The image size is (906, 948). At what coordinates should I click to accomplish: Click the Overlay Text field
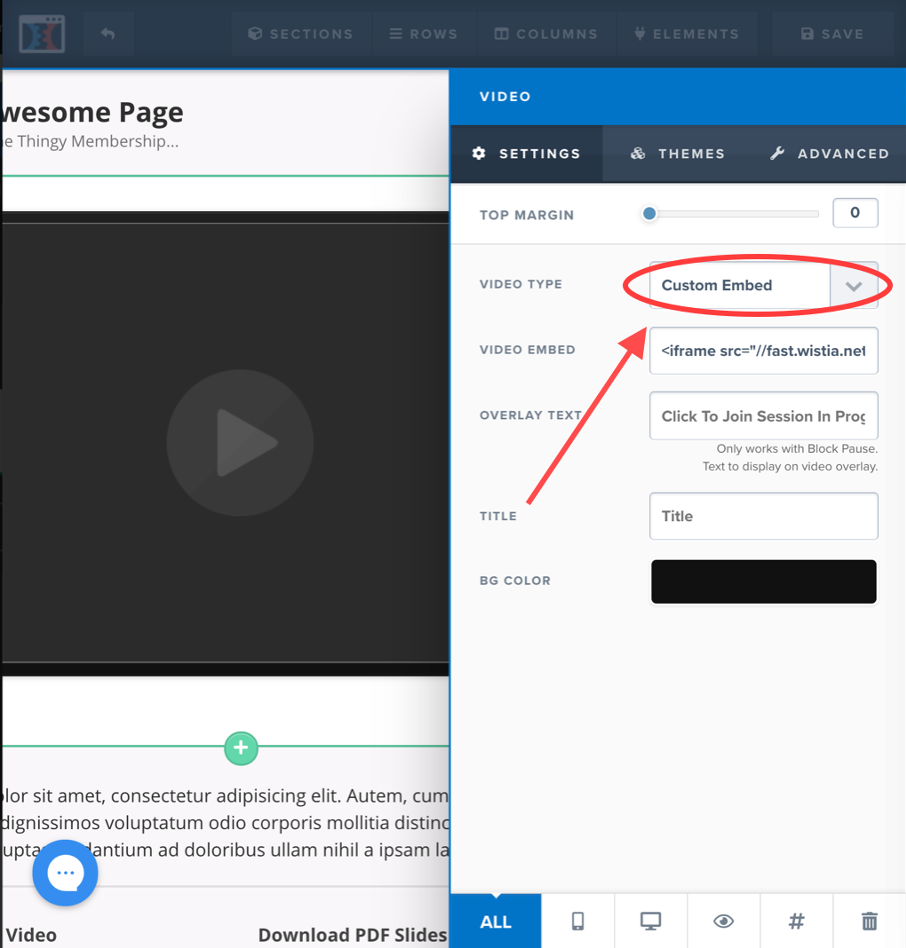point(763,416)
